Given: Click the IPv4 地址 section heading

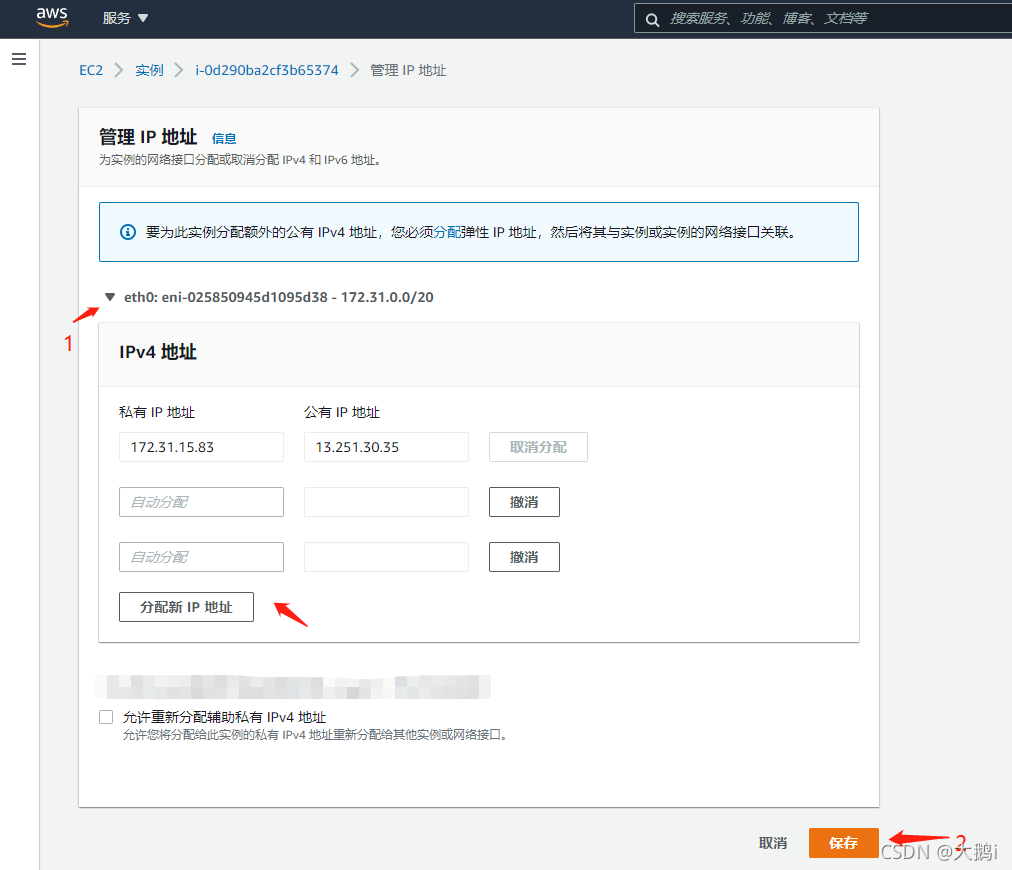Looking at the screenshot, I should [x=158, y=352].
